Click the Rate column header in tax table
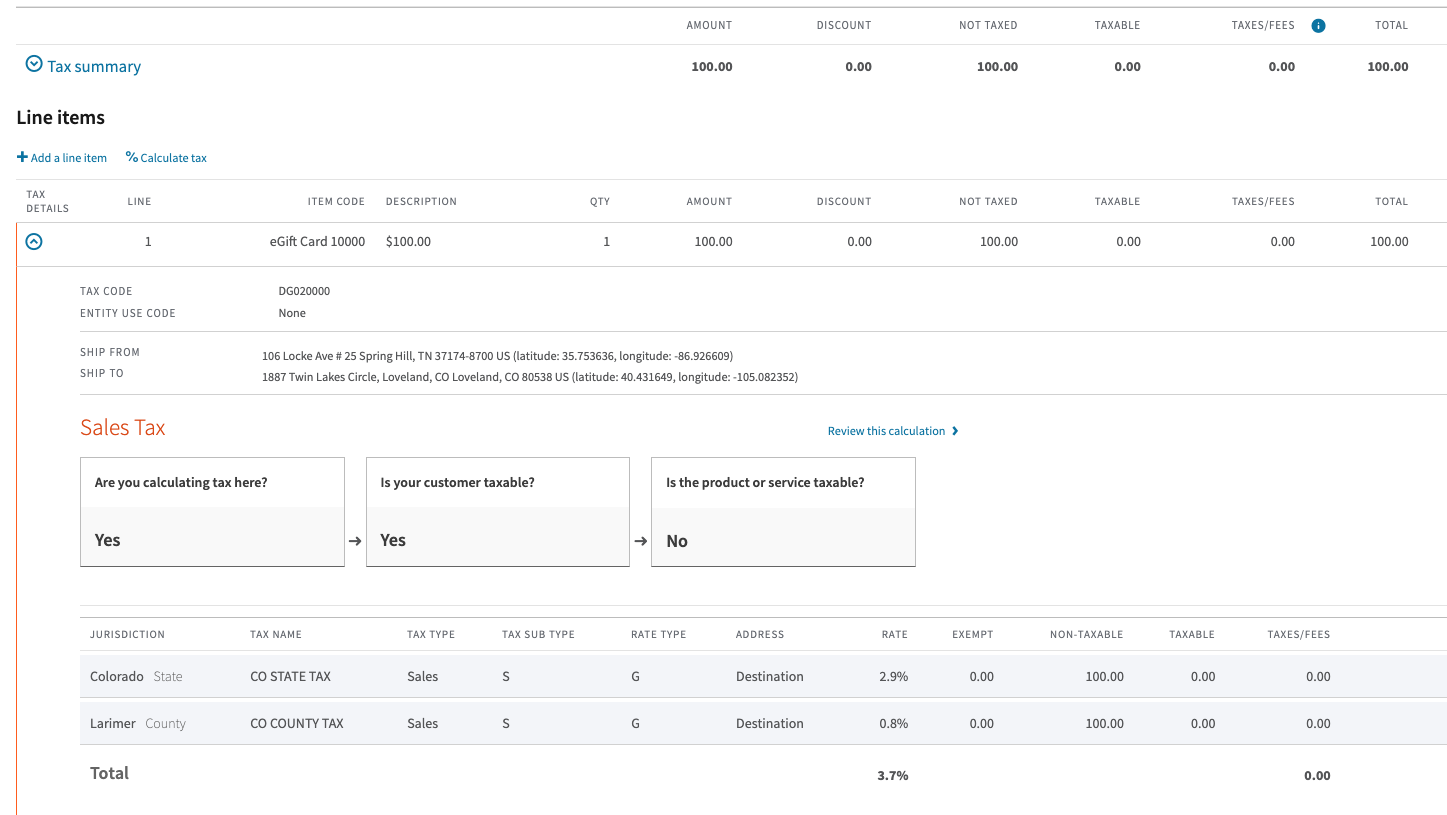This screenshot has width=1447, height=815. (894, 634)
